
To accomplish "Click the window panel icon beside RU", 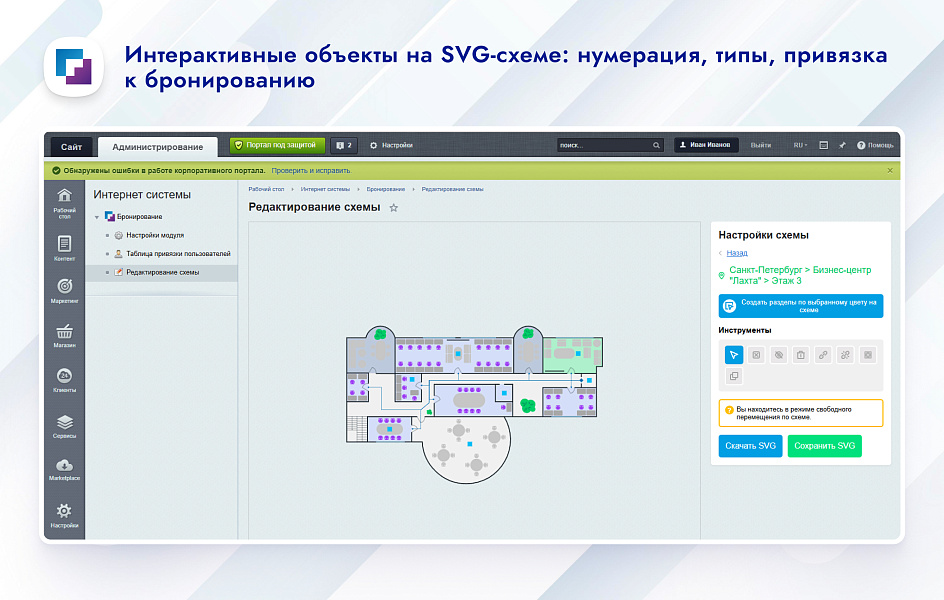I will click(x=824, y=145).
